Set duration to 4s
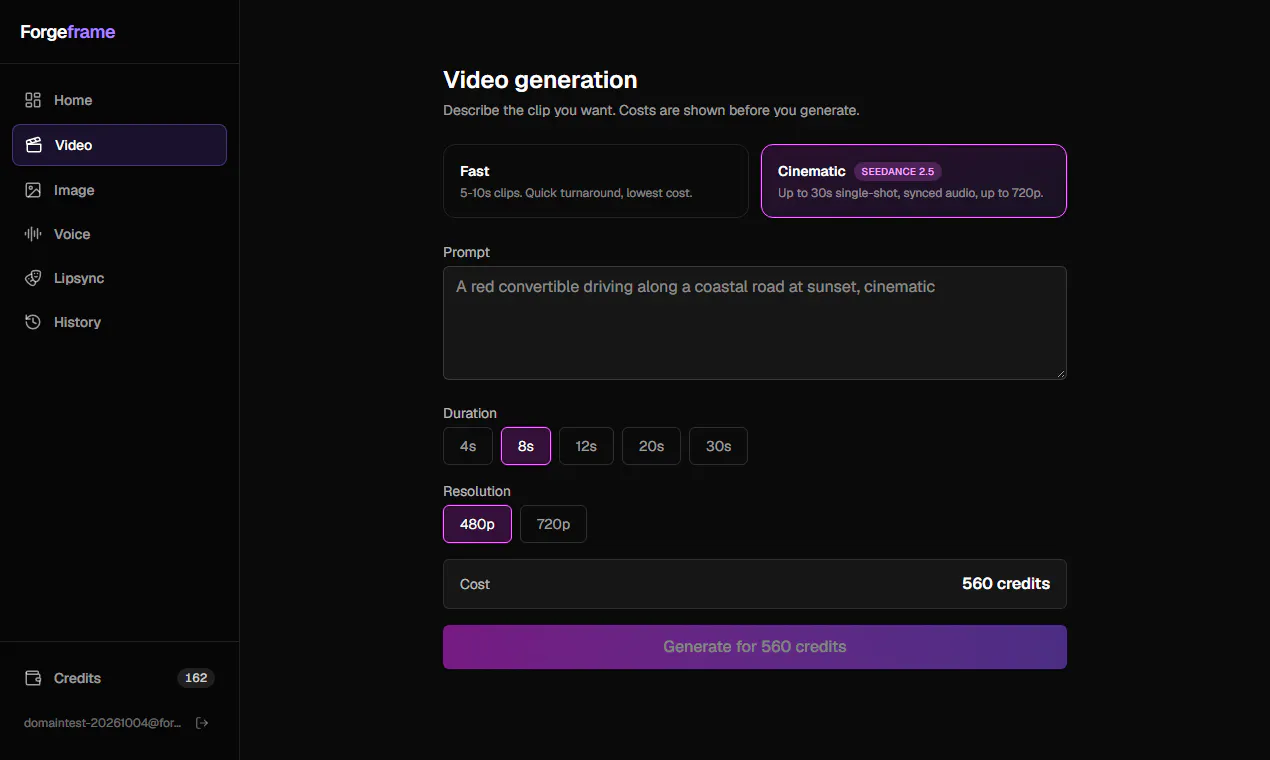This screenshot has width=1270, height=760. pos(468,446)
